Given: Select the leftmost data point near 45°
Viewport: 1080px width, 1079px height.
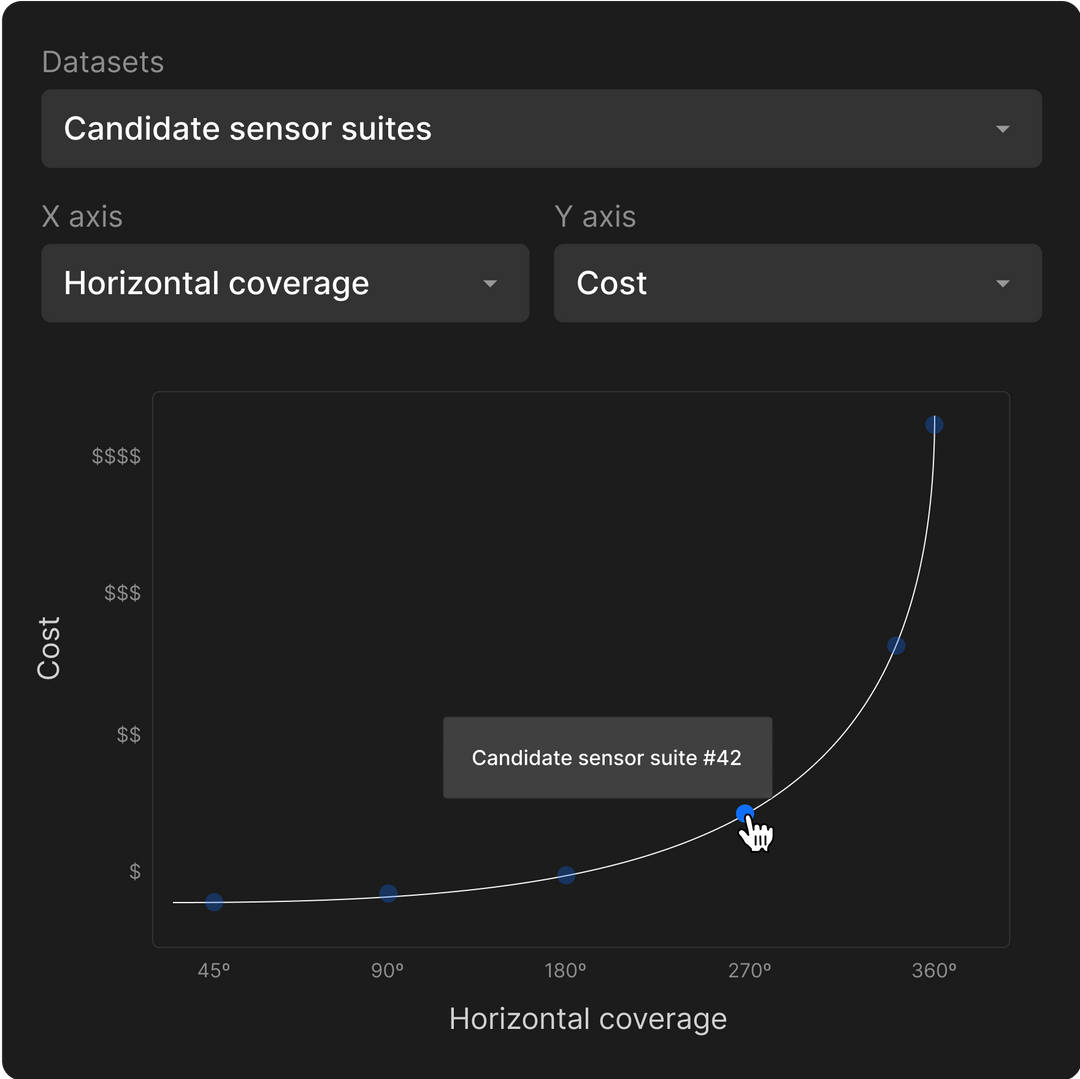Looking at the screenshot, I should tap(213, 903).
